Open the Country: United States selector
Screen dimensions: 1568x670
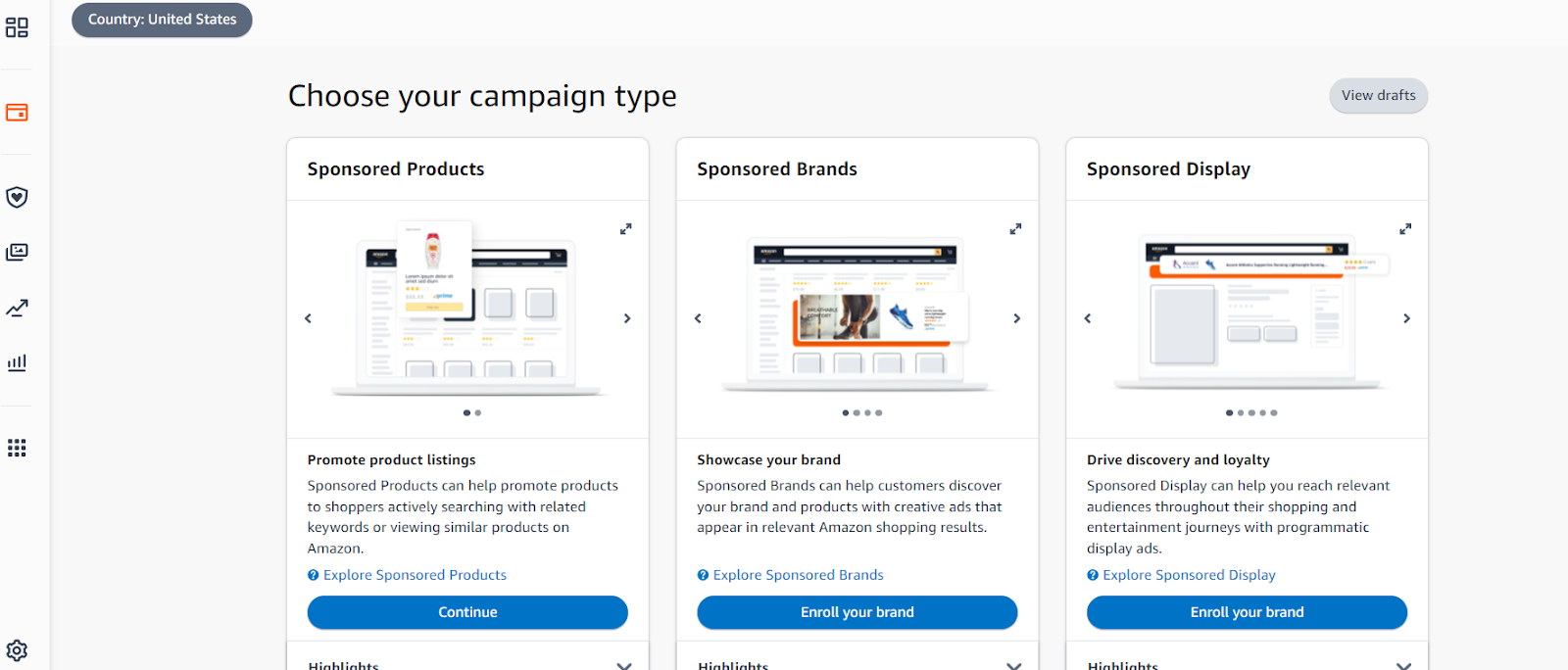click(161, 20)
